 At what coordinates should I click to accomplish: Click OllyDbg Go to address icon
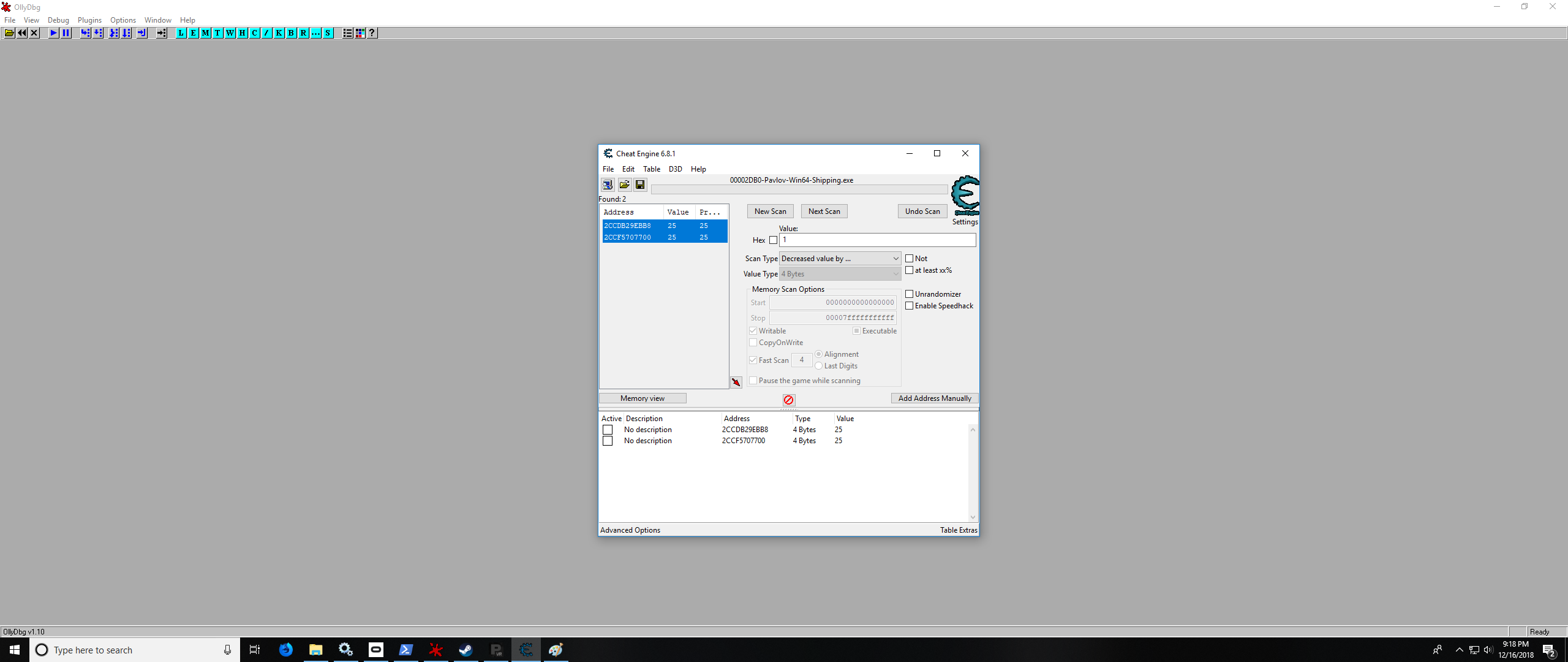[x=162, y=33]
